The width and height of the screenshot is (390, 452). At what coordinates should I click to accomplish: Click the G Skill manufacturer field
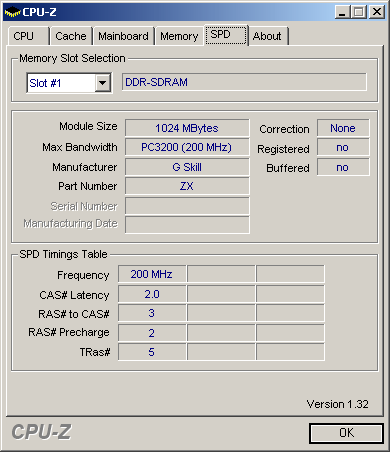coord(187,167)
